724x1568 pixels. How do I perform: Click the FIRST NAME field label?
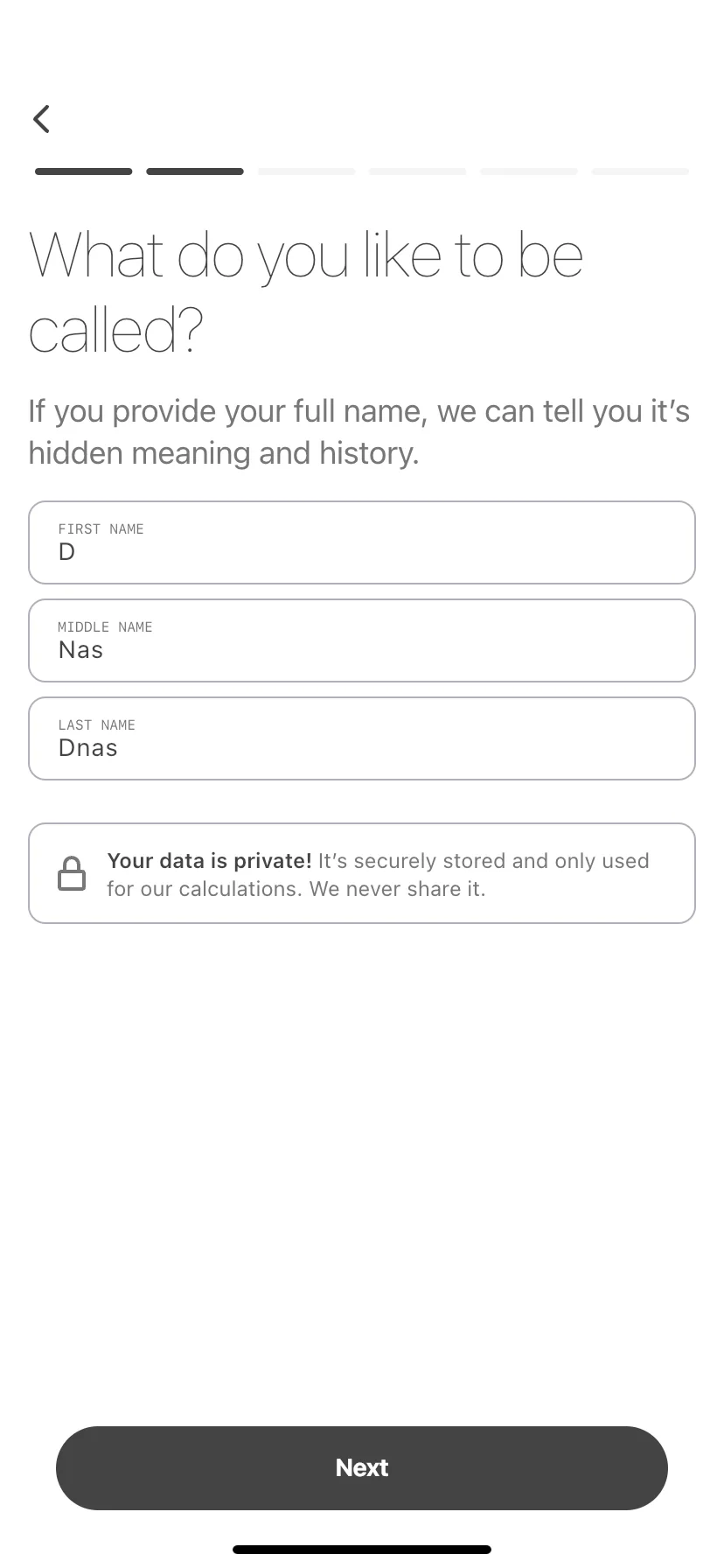[101, 529]
